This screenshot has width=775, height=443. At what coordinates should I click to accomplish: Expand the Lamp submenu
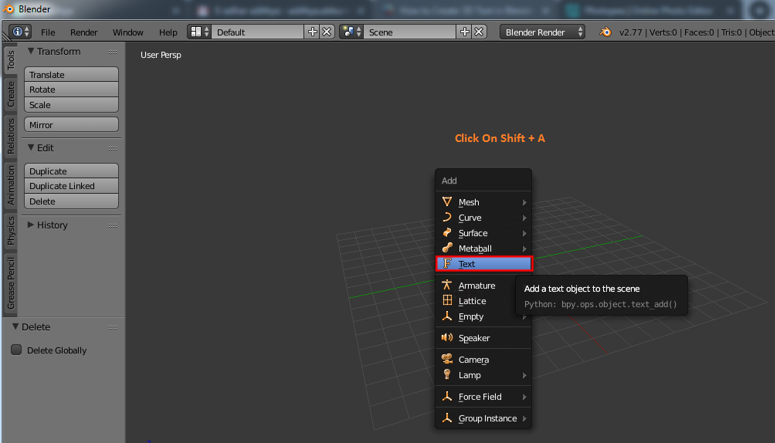click(x=524, y=375)
